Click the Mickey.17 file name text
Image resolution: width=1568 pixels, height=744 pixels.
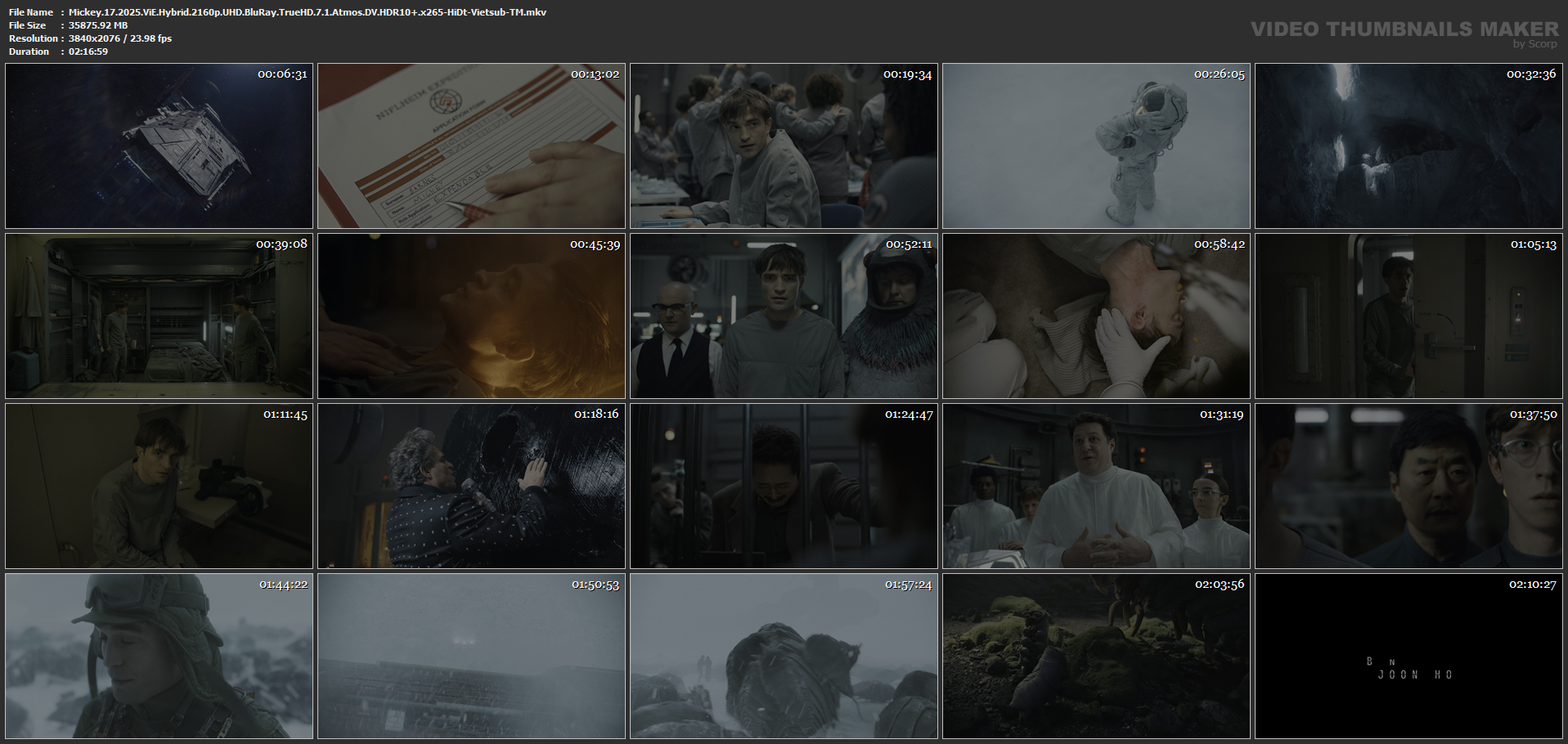tap(308, 12)
